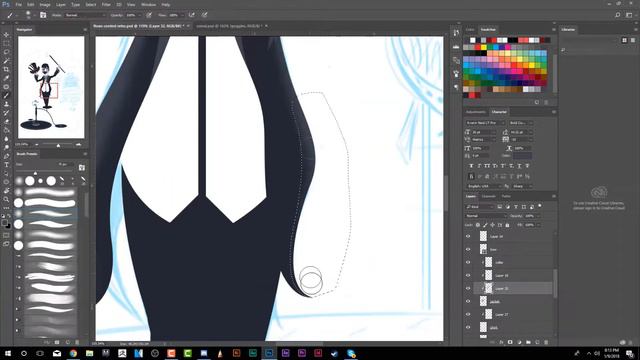Open Chrome from the taskbar

coord(73,353)
